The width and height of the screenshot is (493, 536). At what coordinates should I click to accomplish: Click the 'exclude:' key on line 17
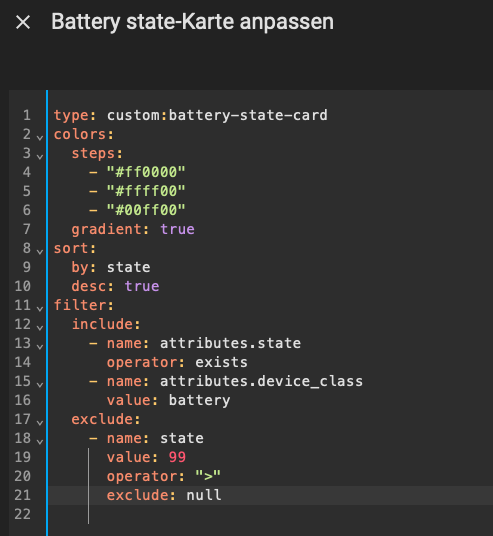click(x=106, y=419)
